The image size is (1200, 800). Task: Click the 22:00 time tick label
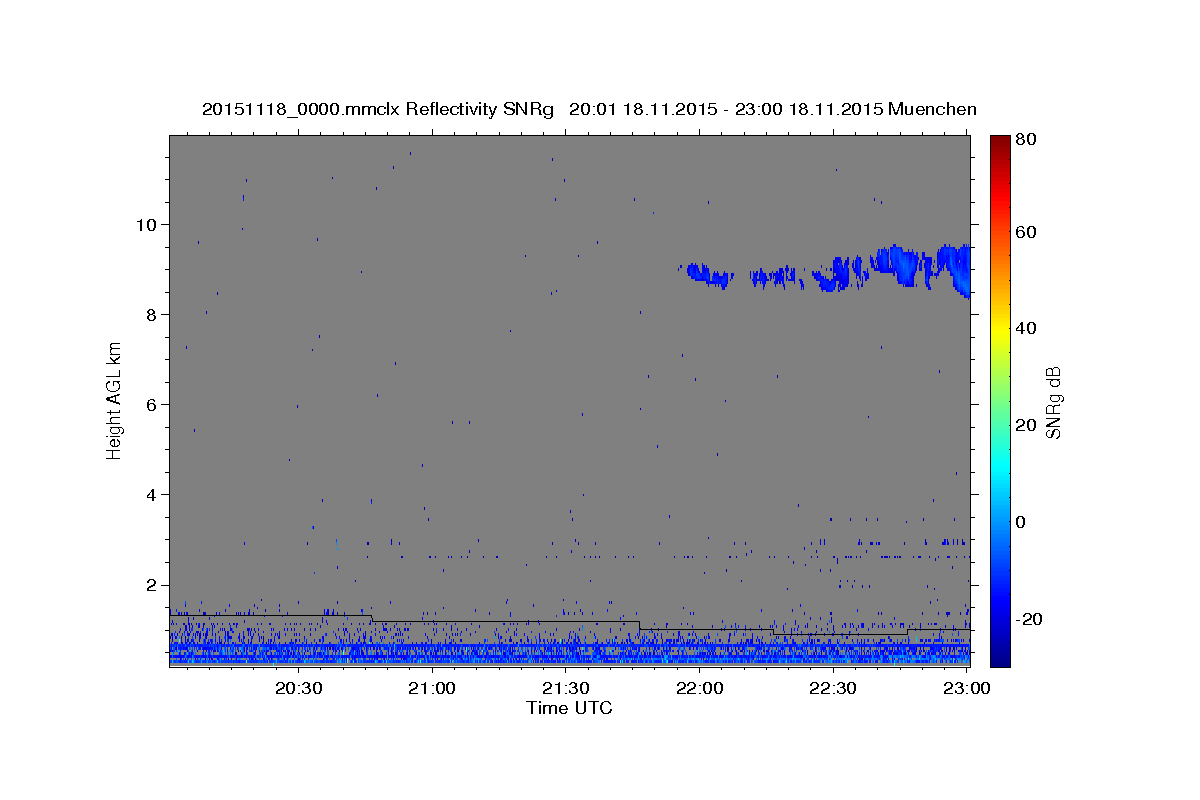coord(699,688)
